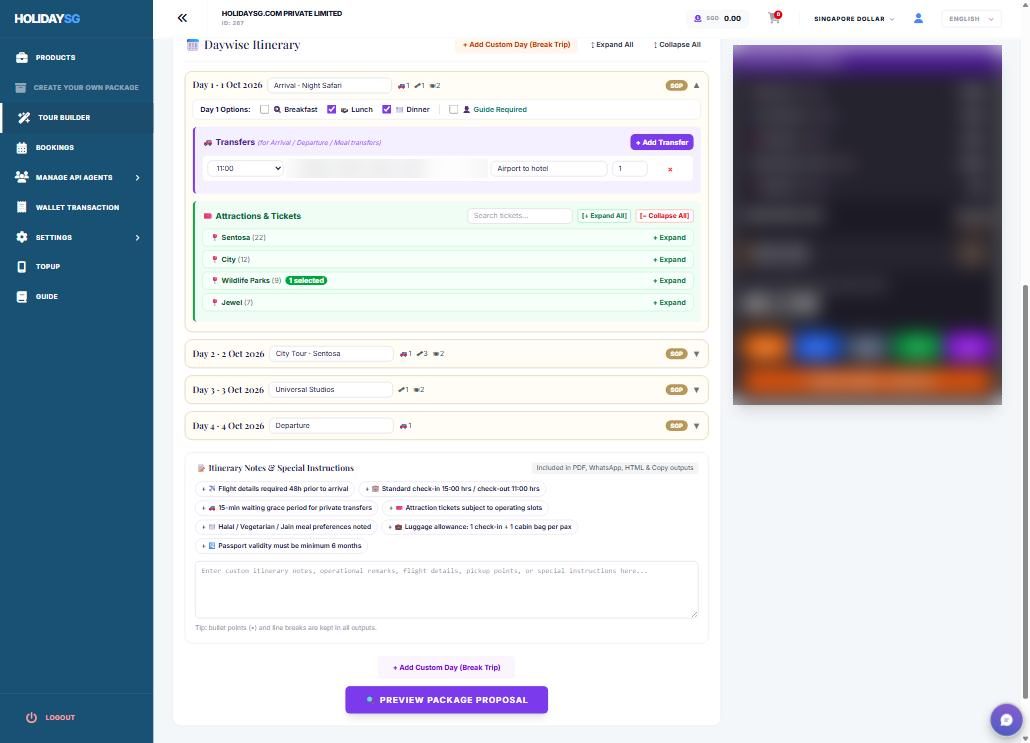Screen dimensions: 1030x743
Task: Click the Jewel location pin icon
Action: click(x=214, y=302)
